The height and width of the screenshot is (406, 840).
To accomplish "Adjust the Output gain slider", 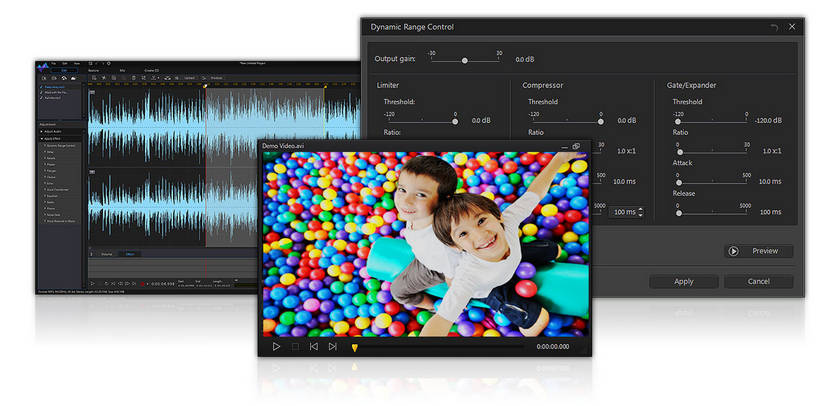I will click(464, 60).
